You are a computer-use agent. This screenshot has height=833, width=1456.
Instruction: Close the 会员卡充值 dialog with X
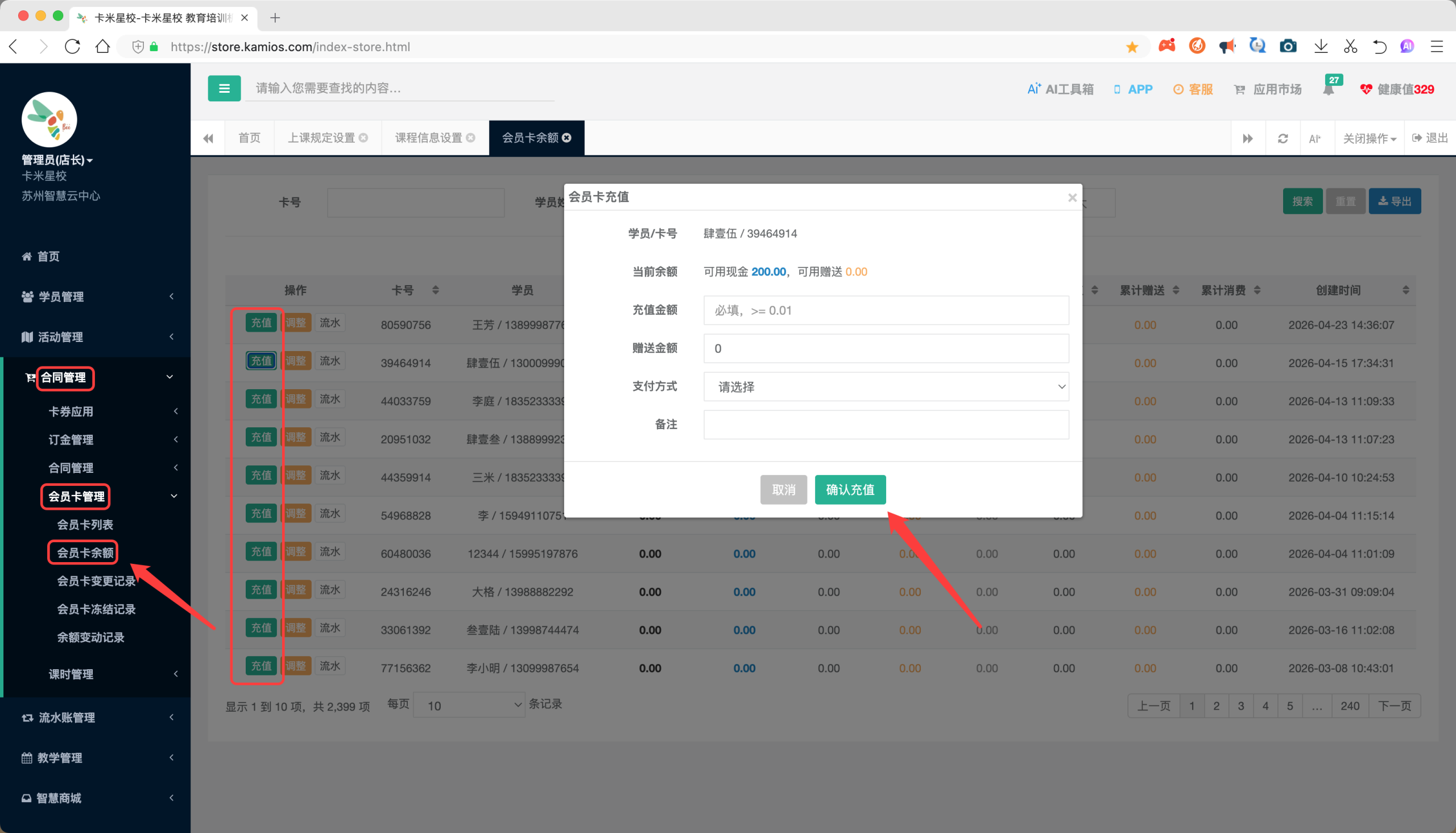(x=1072, y=197)
